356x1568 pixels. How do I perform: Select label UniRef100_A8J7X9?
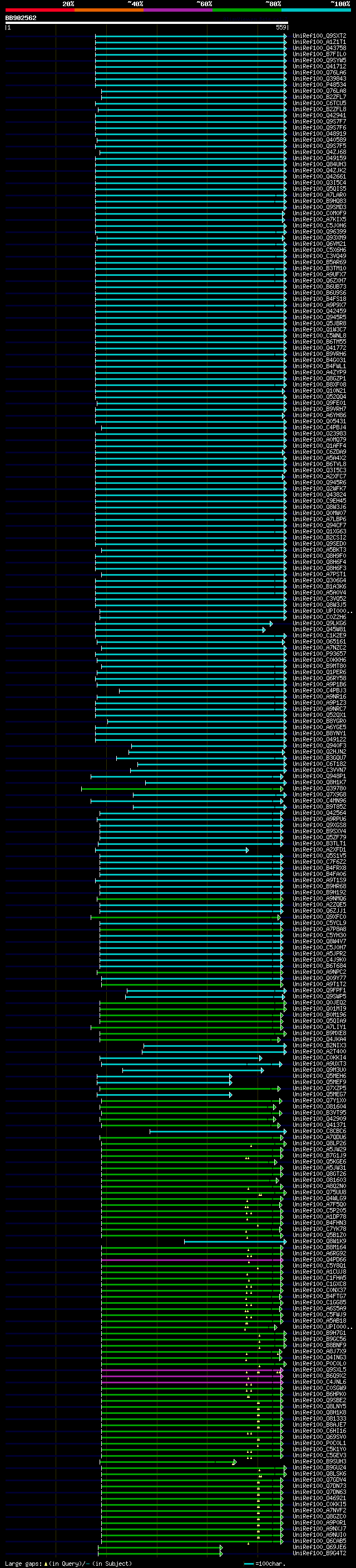pos(319,1352)
